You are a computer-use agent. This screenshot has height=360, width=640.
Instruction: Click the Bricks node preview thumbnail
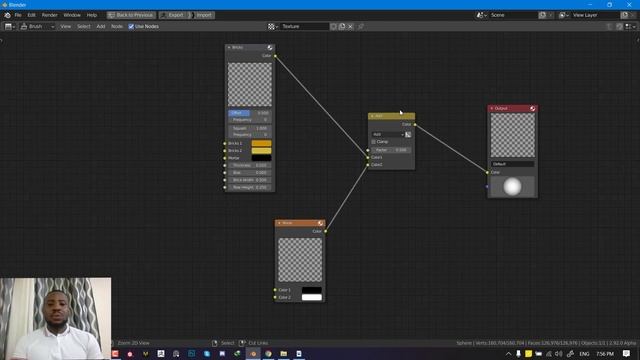(x=249, y=84)
